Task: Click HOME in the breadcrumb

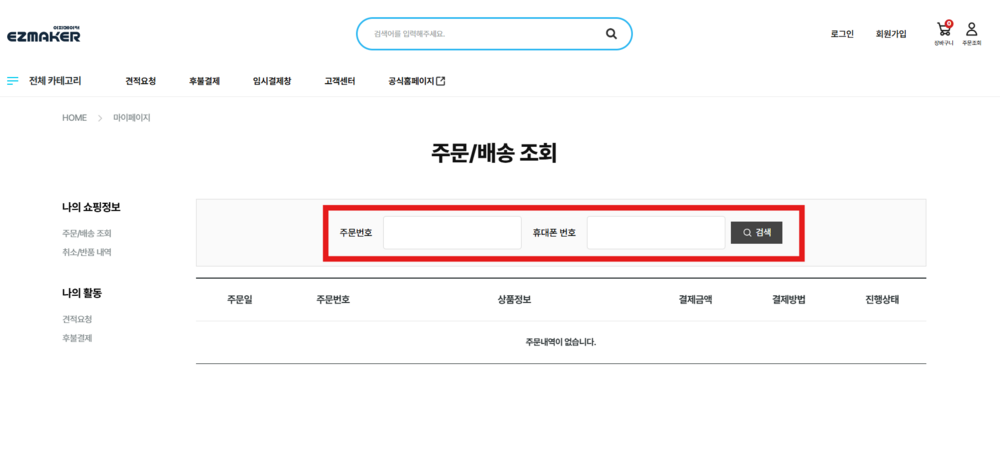Action: [x=74, y=118]
